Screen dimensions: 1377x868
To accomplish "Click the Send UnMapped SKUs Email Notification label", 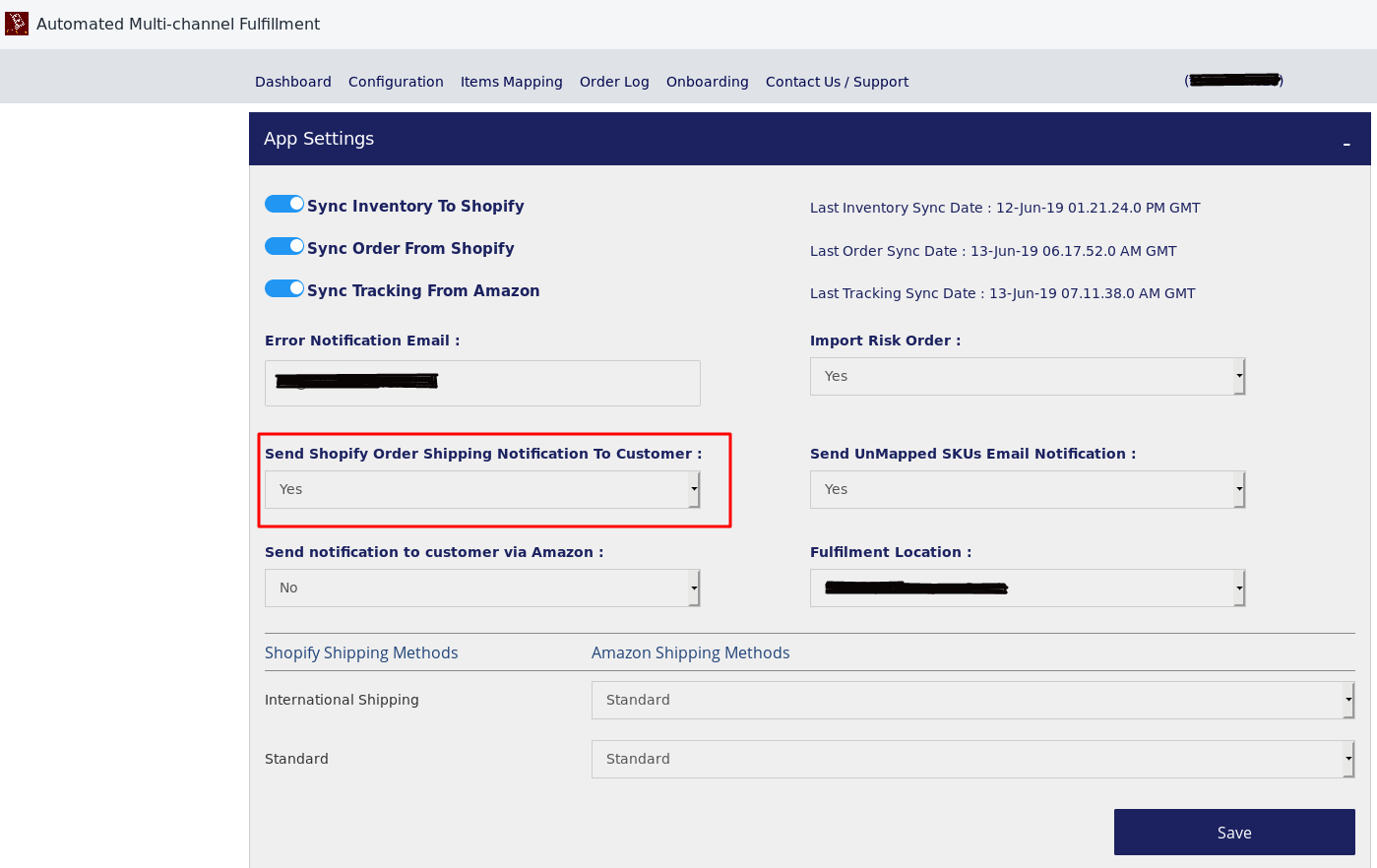I will (972, 454).
